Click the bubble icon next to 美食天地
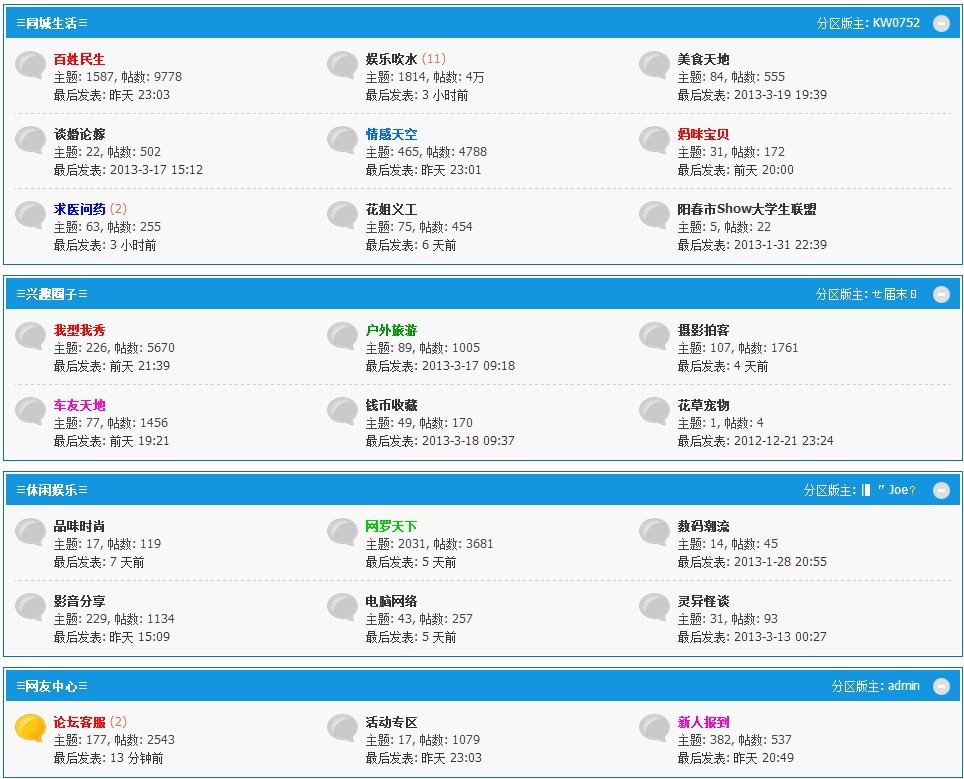964x779 pixels. [654, 65]
